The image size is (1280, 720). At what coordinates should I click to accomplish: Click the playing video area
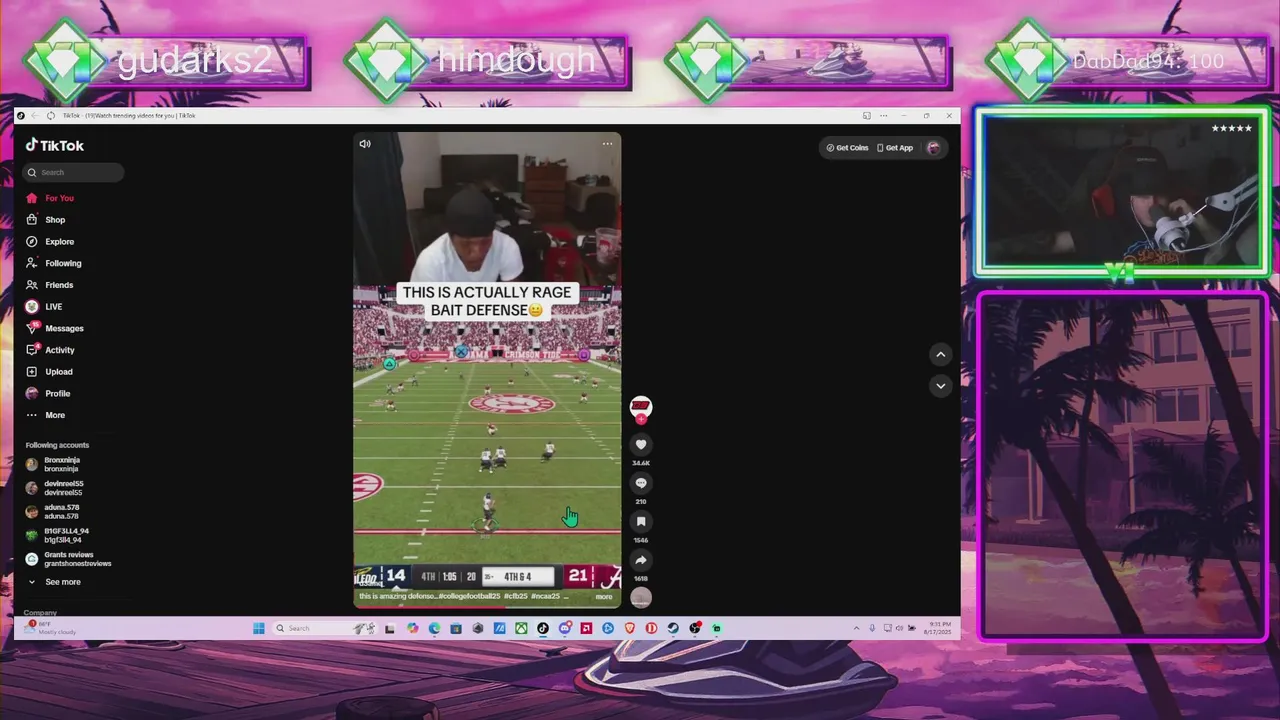(x=487, y=370)
